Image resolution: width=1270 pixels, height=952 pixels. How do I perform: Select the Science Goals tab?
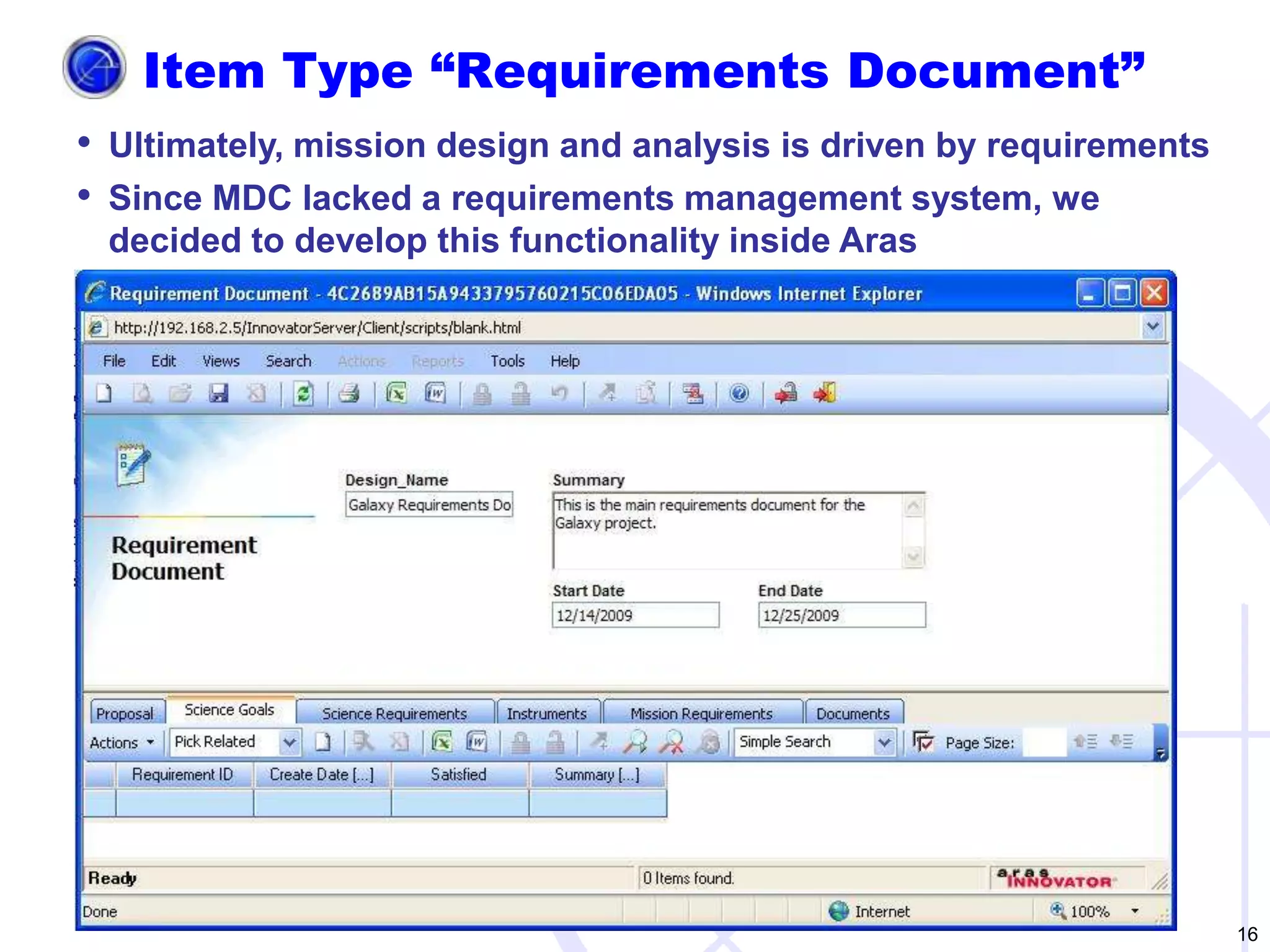point(229,710)
